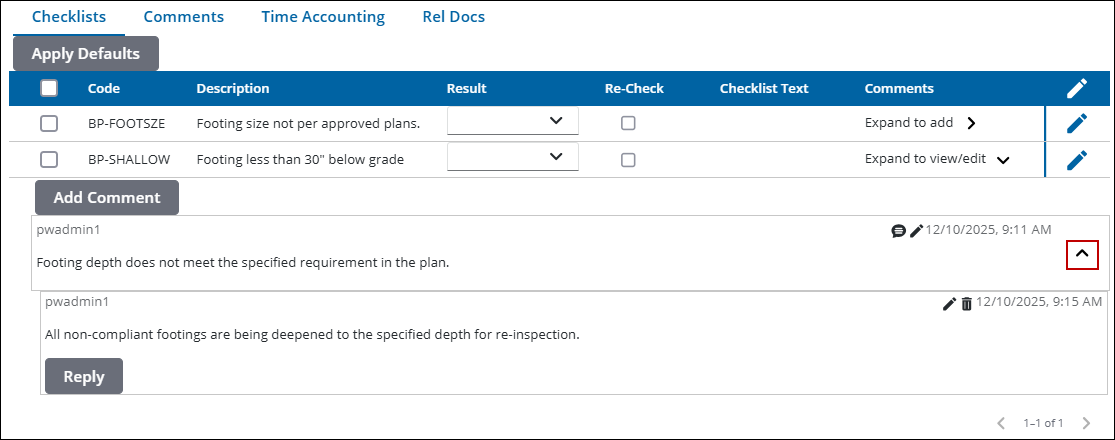Click the pencil icon in the table header
The height and width of the screenshot is (440, 1115).
point(1076,88)
